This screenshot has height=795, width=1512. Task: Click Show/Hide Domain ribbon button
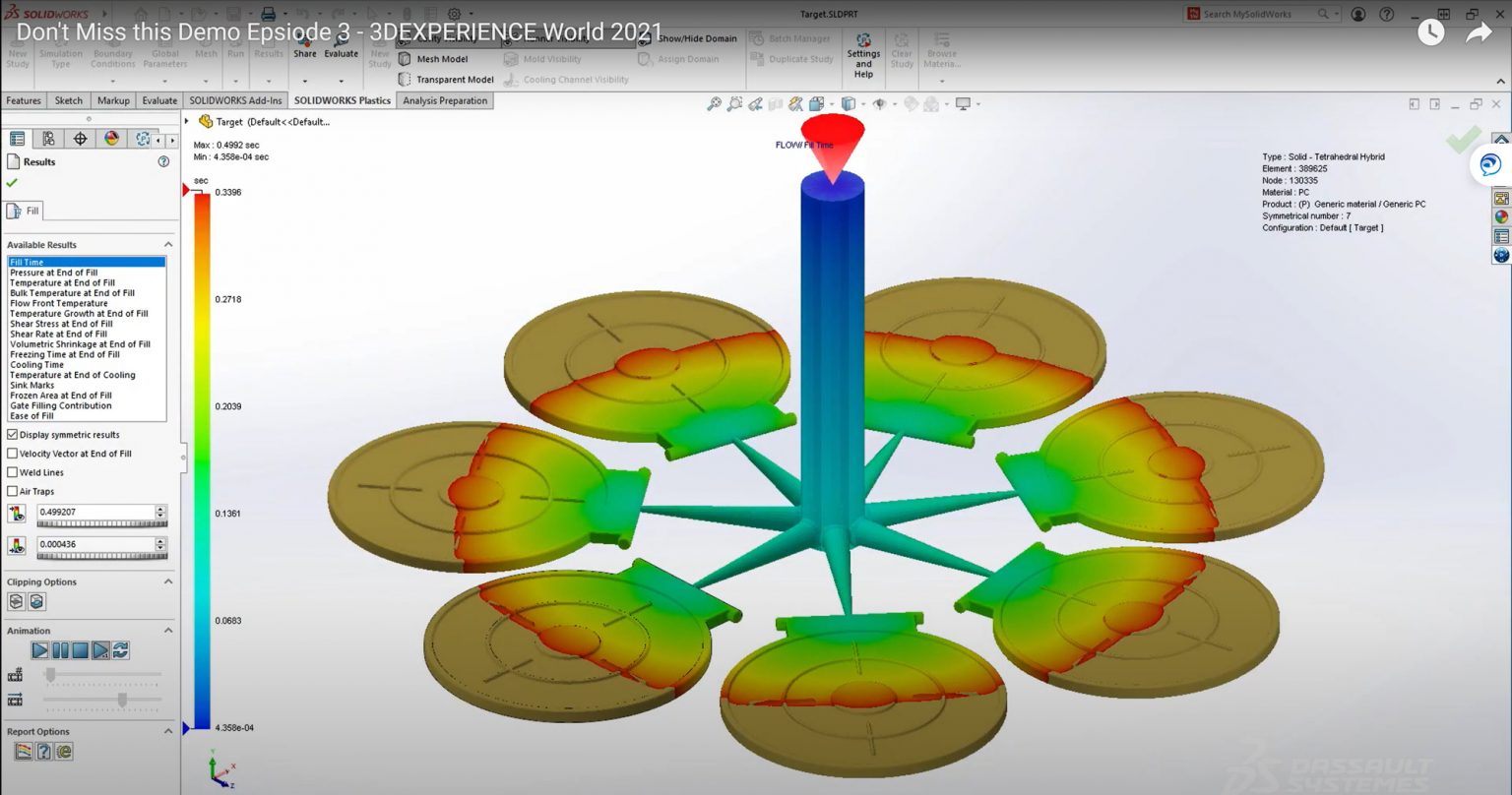(688, 38)
